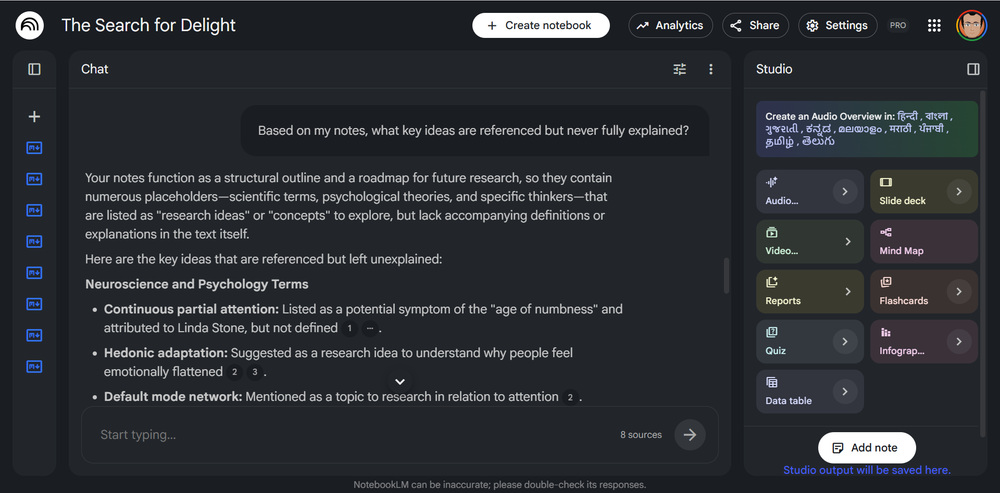Screen dimensions: 1000x493
Task: Open the fifth markdown source icon
Action: click(x=34, y=273)
